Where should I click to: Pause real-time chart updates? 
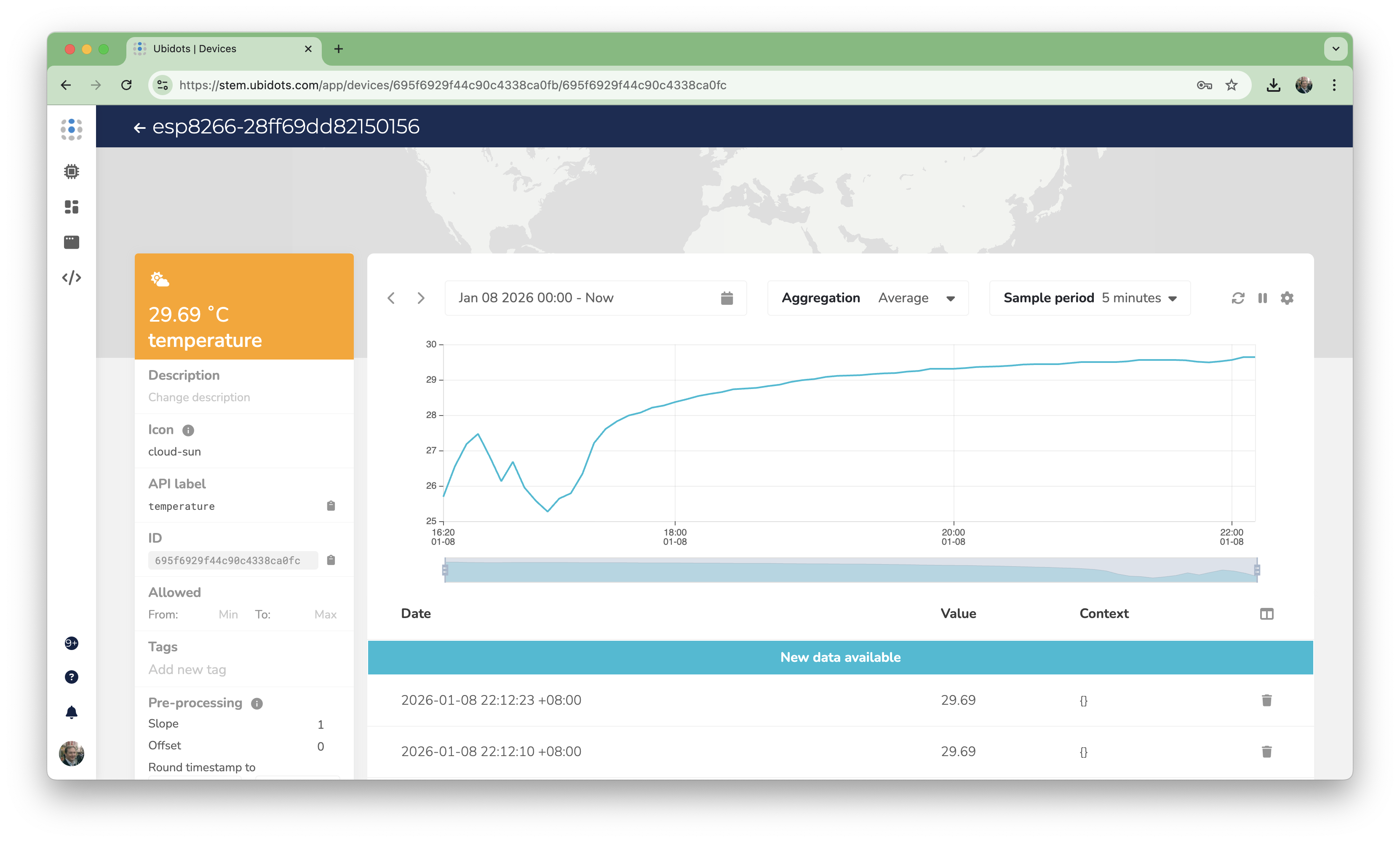1262,298
